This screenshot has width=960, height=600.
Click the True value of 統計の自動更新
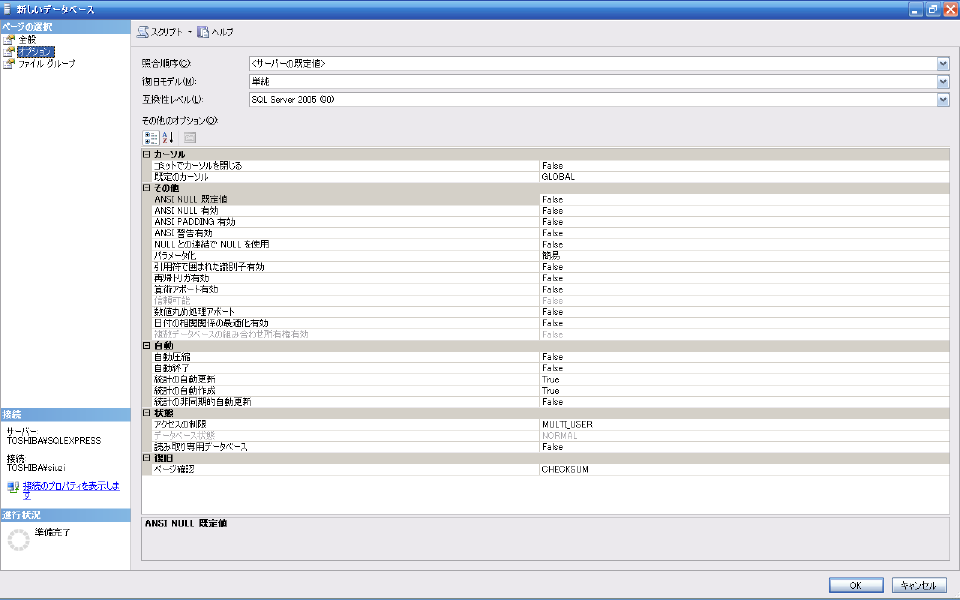pyautogui.click(x=550, y=379)
